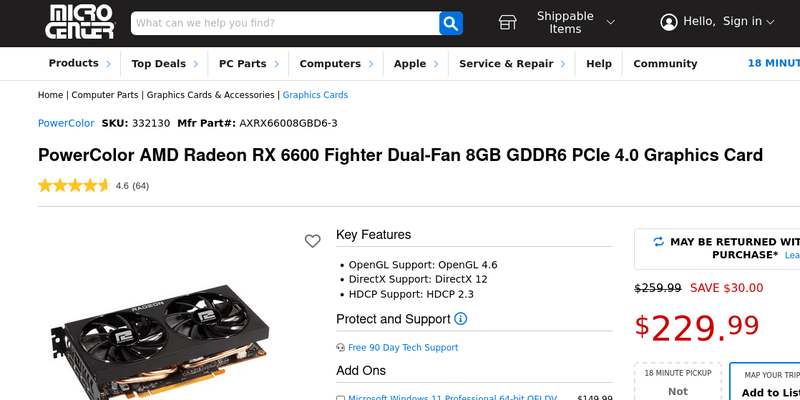Click the Free 90 Day Tech Support link
800x400 pixels.
click(x=403, y=348)
